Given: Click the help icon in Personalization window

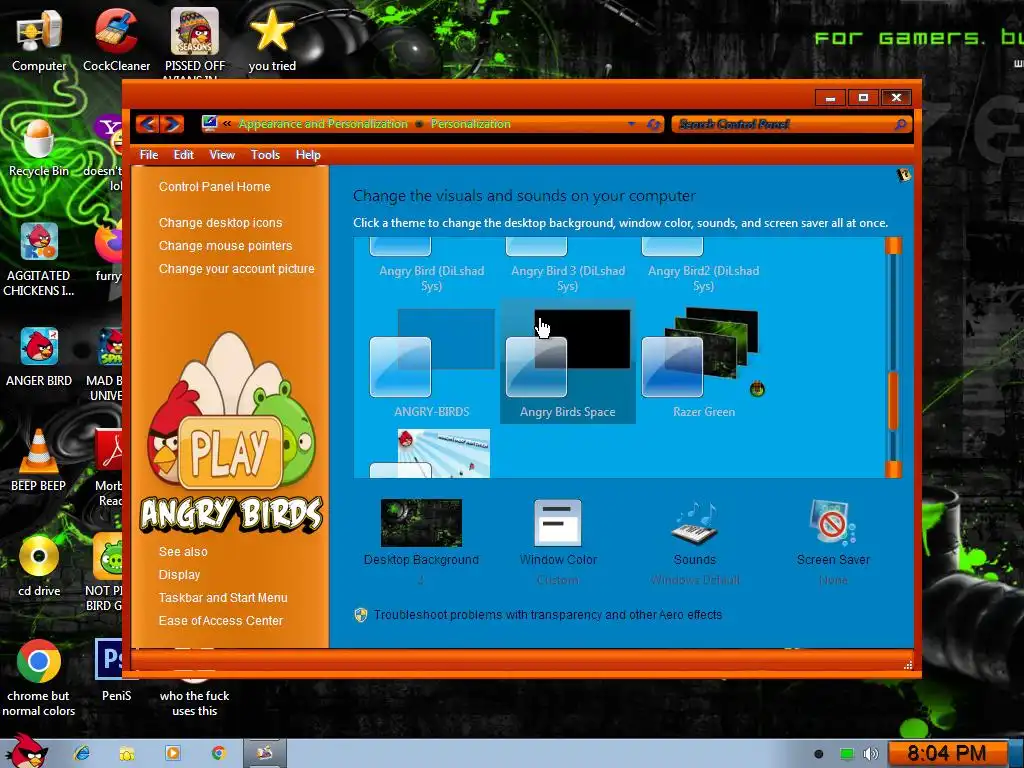Looking at the screenshot, I should pos(904,174).
